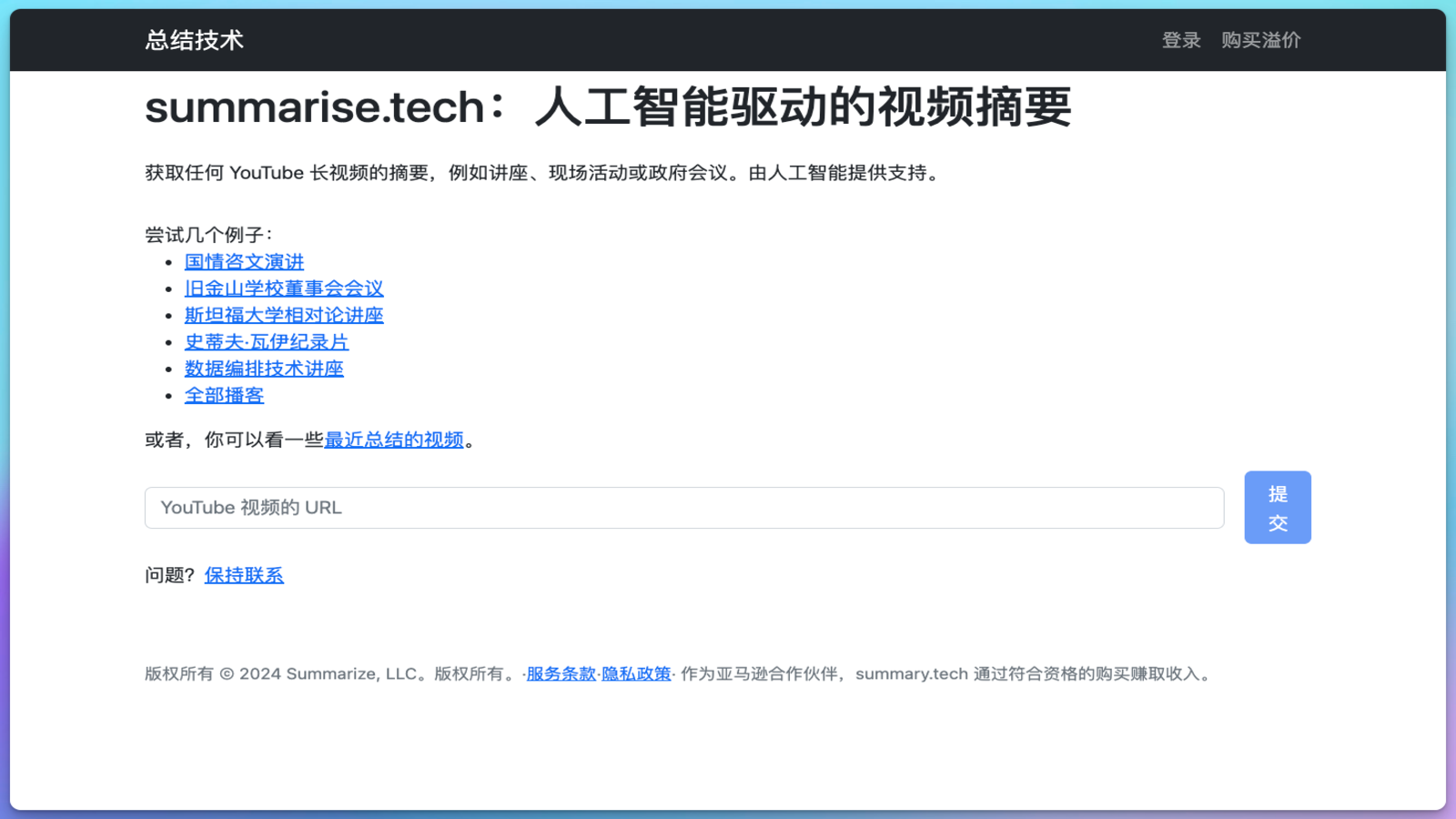
Task: Focus the YouTube 视频的 URL input field
Action: (x=684, y=508)
